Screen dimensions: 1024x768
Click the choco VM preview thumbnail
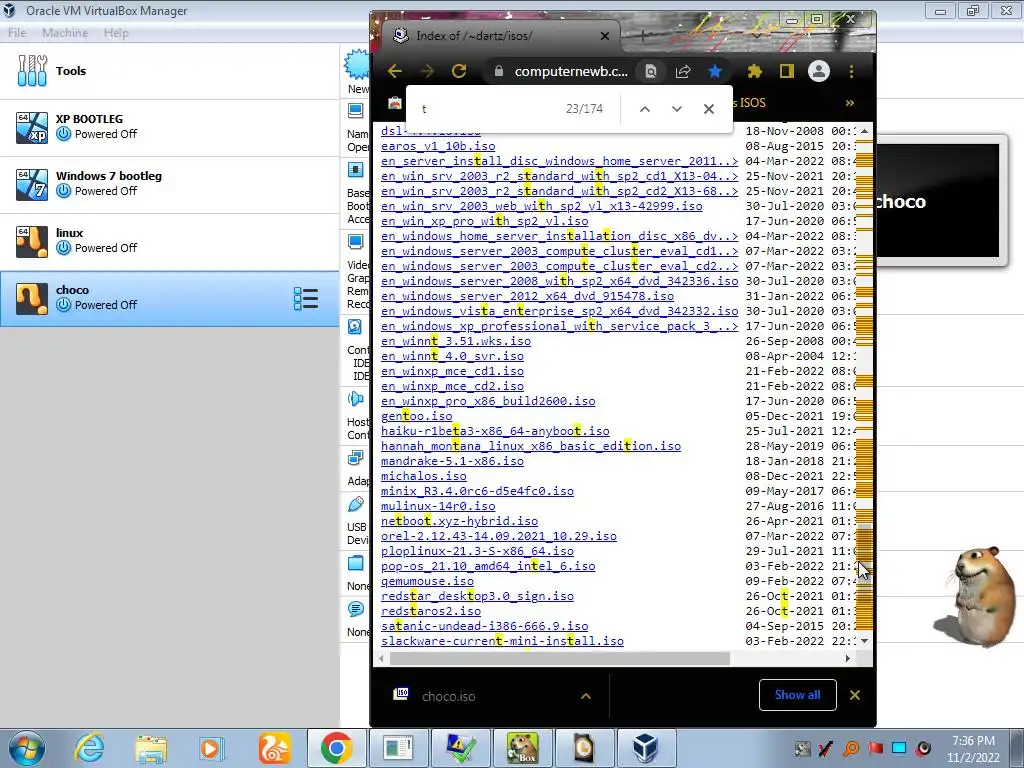click(938, 200)
